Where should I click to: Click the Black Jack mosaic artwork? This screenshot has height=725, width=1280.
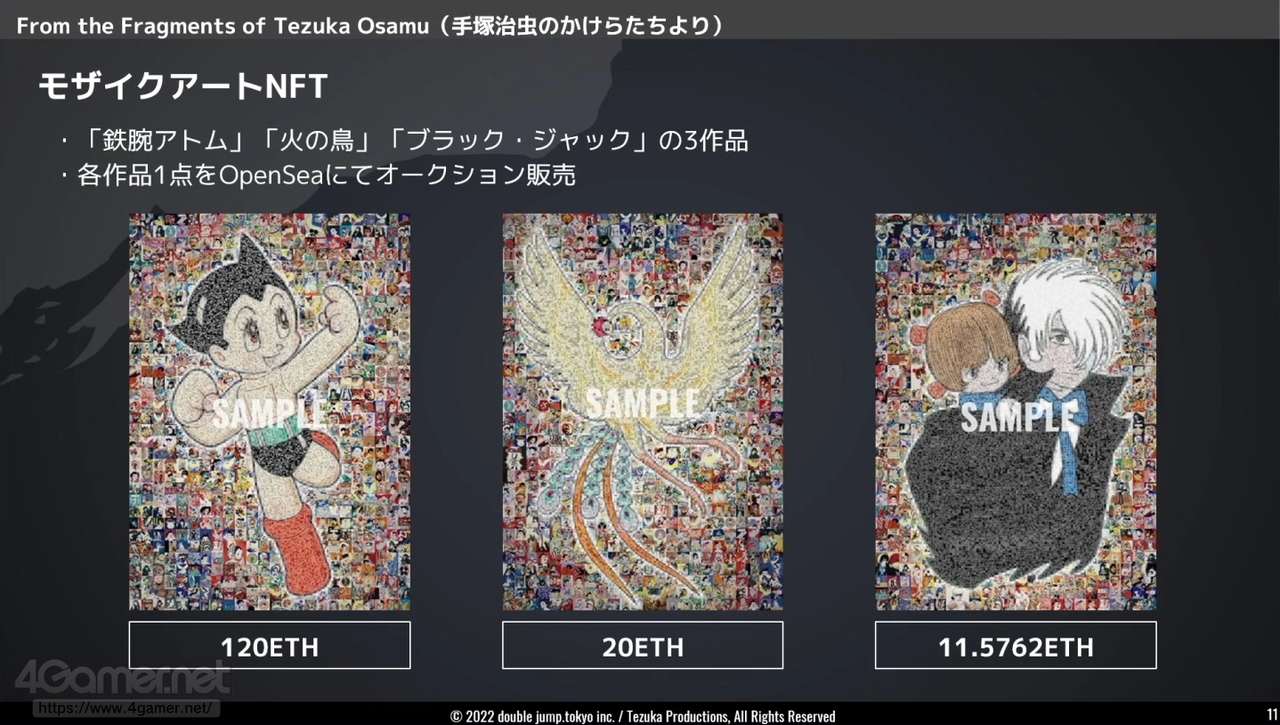pyautogui.click(x=1016, y=411)
